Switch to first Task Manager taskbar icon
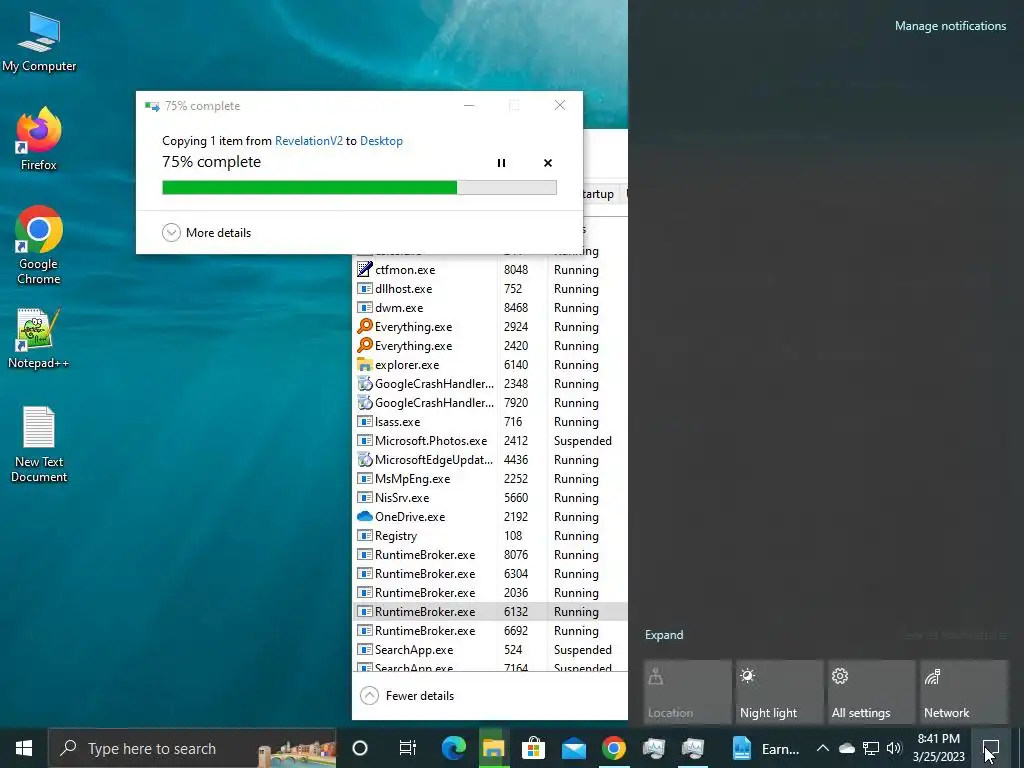 [653, 748]
